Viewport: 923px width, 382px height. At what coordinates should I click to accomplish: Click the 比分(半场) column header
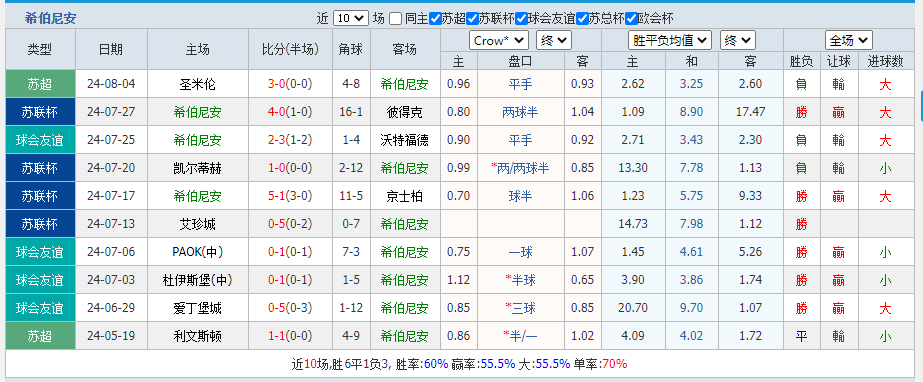(290, 49)
